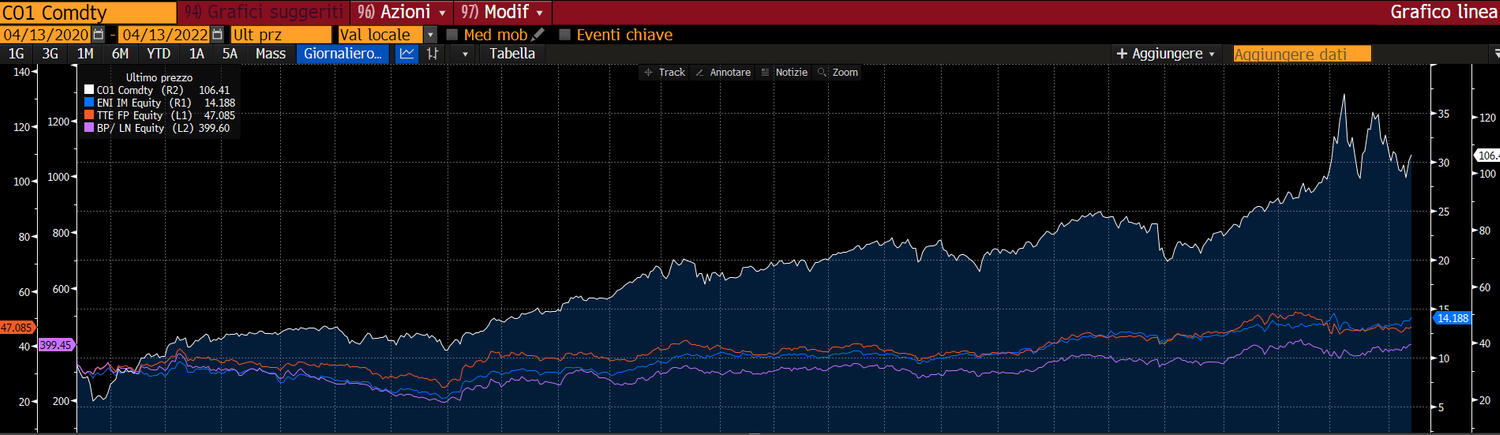1500x435 pixels.
Task: Click the 106.4 white axis price tag
Action: [x=1486, y=155]
